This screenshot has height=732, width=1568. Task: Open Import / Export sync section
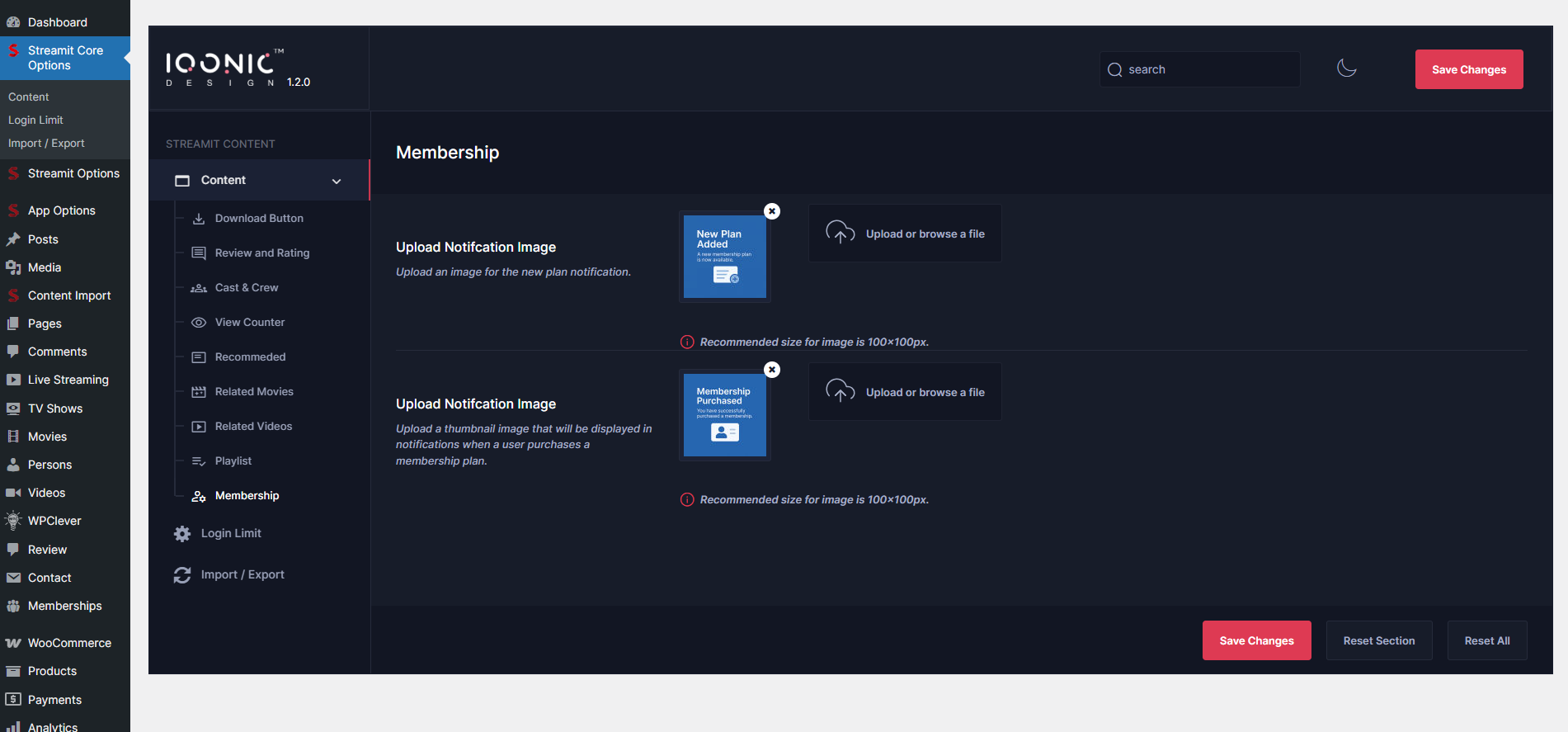[x=242, y=575]
